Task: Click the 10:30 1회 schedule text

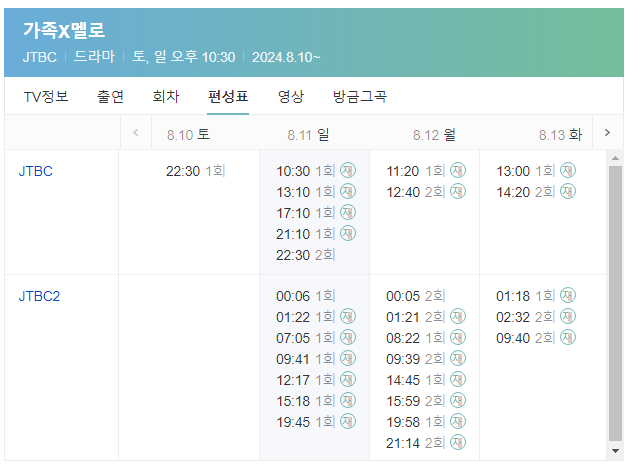Action: click(305, 171)
